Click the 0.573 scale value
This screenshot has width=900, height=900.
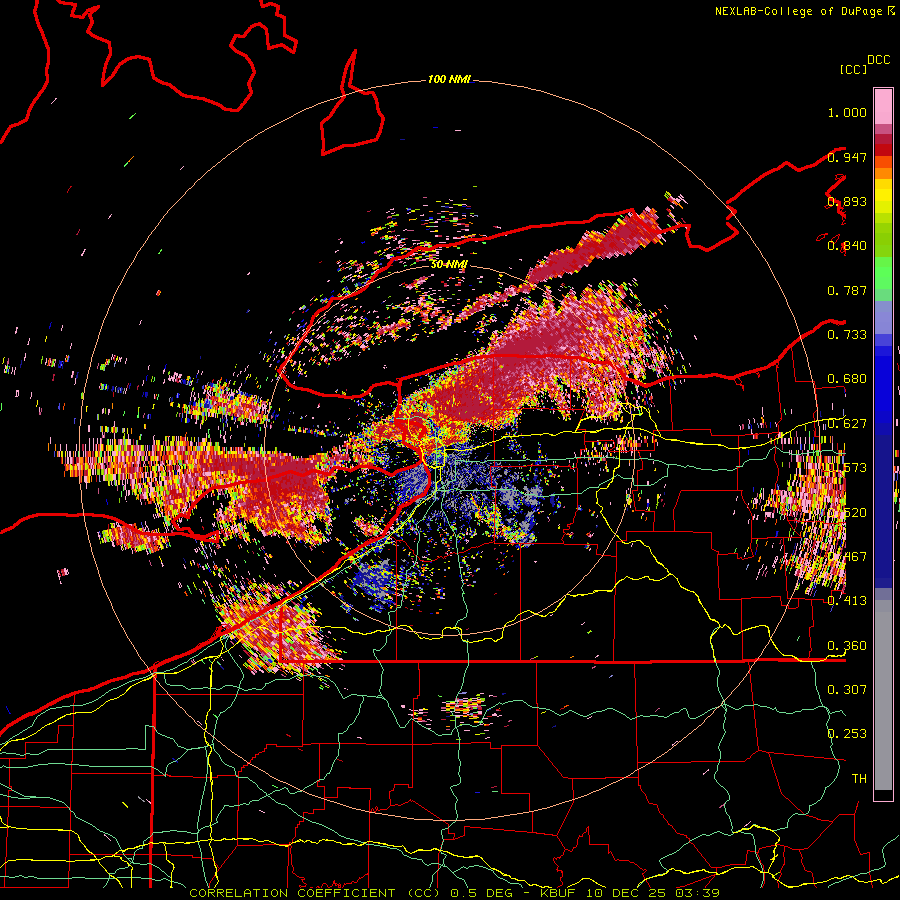(x=847, y=468)
